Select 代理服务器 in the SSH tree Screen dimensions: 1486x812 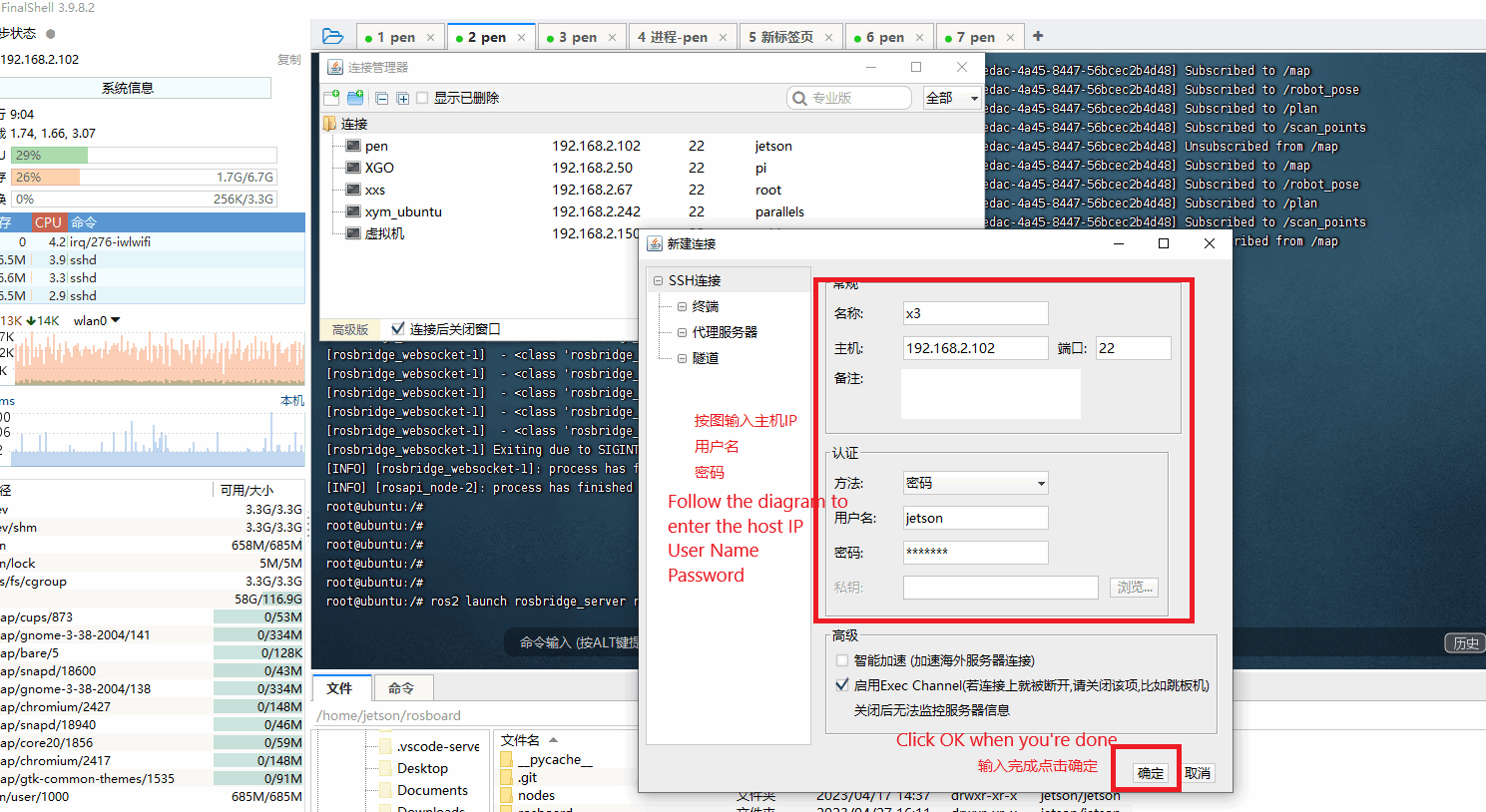point(725,332)
